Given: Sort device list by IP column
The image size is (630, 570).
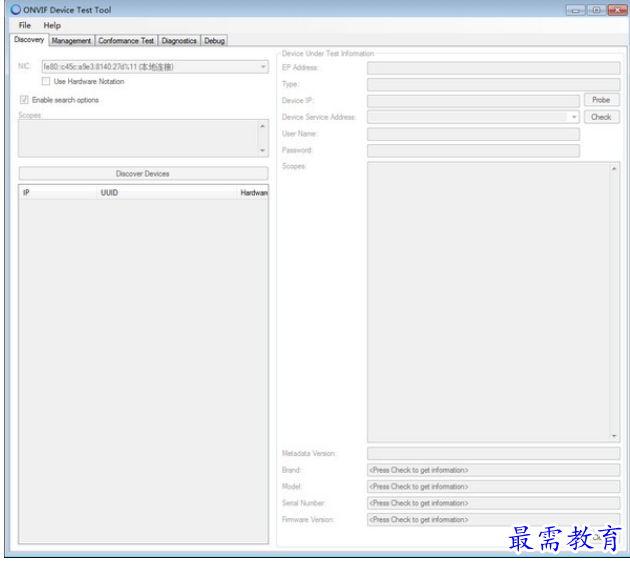Looking at the screenshot, I should point(58,193).
